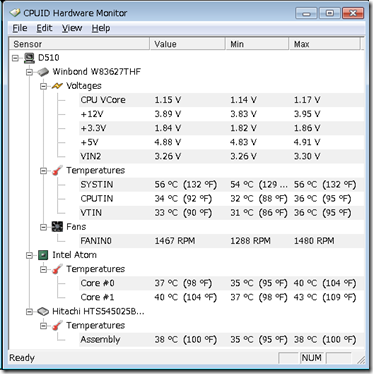Select the Winbond W83627THF chip icon
The image size is (373, 374).
pyautogui.click(x=43, y=72)
